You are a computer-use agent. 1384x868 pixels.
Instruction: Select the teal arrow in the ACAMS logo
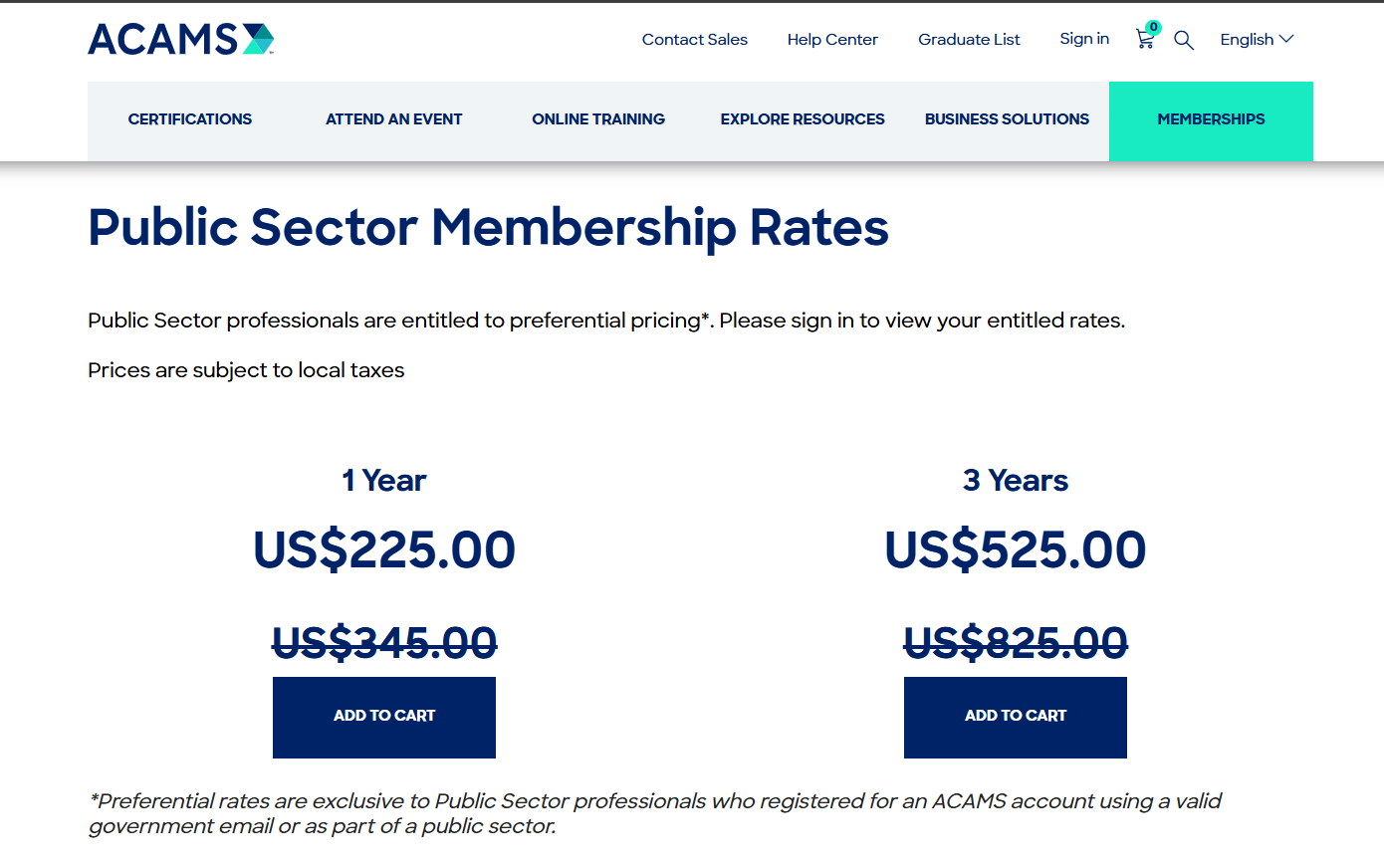pos(257,39)
